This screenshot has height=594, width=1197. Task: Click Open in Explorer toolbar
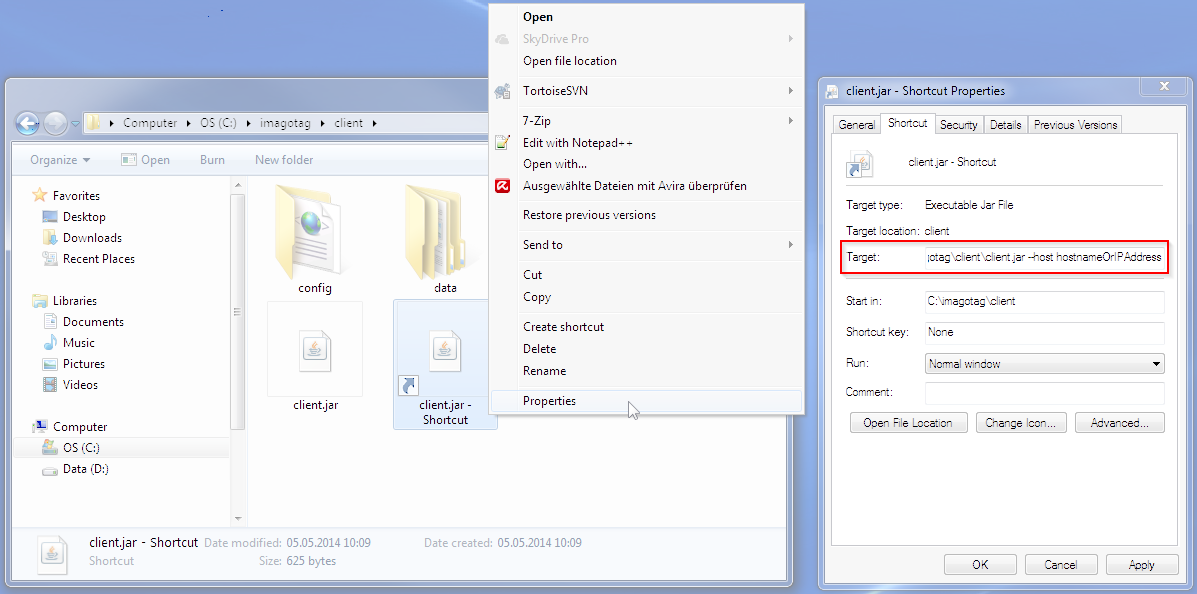click(x=146, y=160)
